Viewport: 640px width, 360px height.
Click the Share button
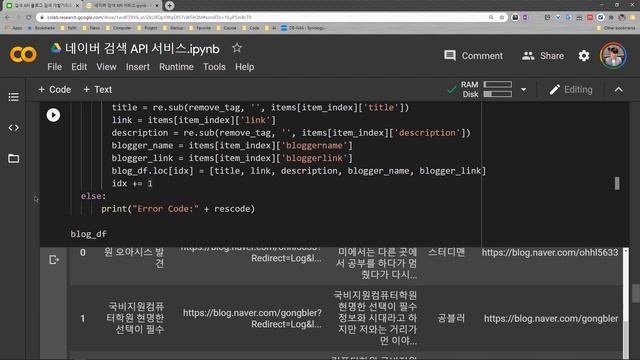tap(543, 56)
